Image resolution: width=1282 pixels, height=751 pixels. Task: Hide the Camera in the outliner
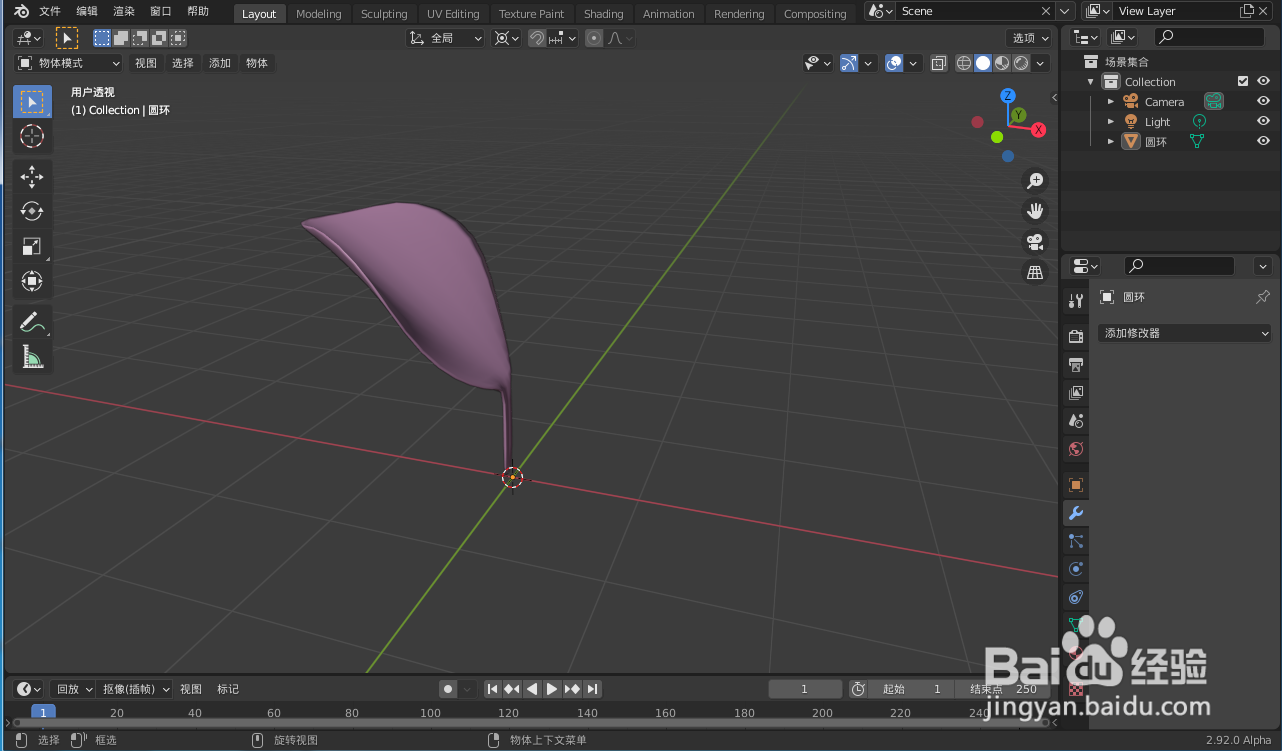pyautogui.click(x=1263, y=101)
